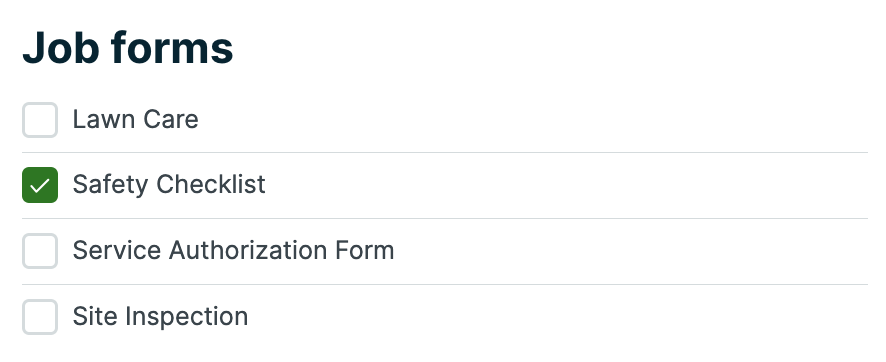Tick the Service Authorization Form checkbox
The height and width of the screenshot is (362, 886).
(40, 251)
